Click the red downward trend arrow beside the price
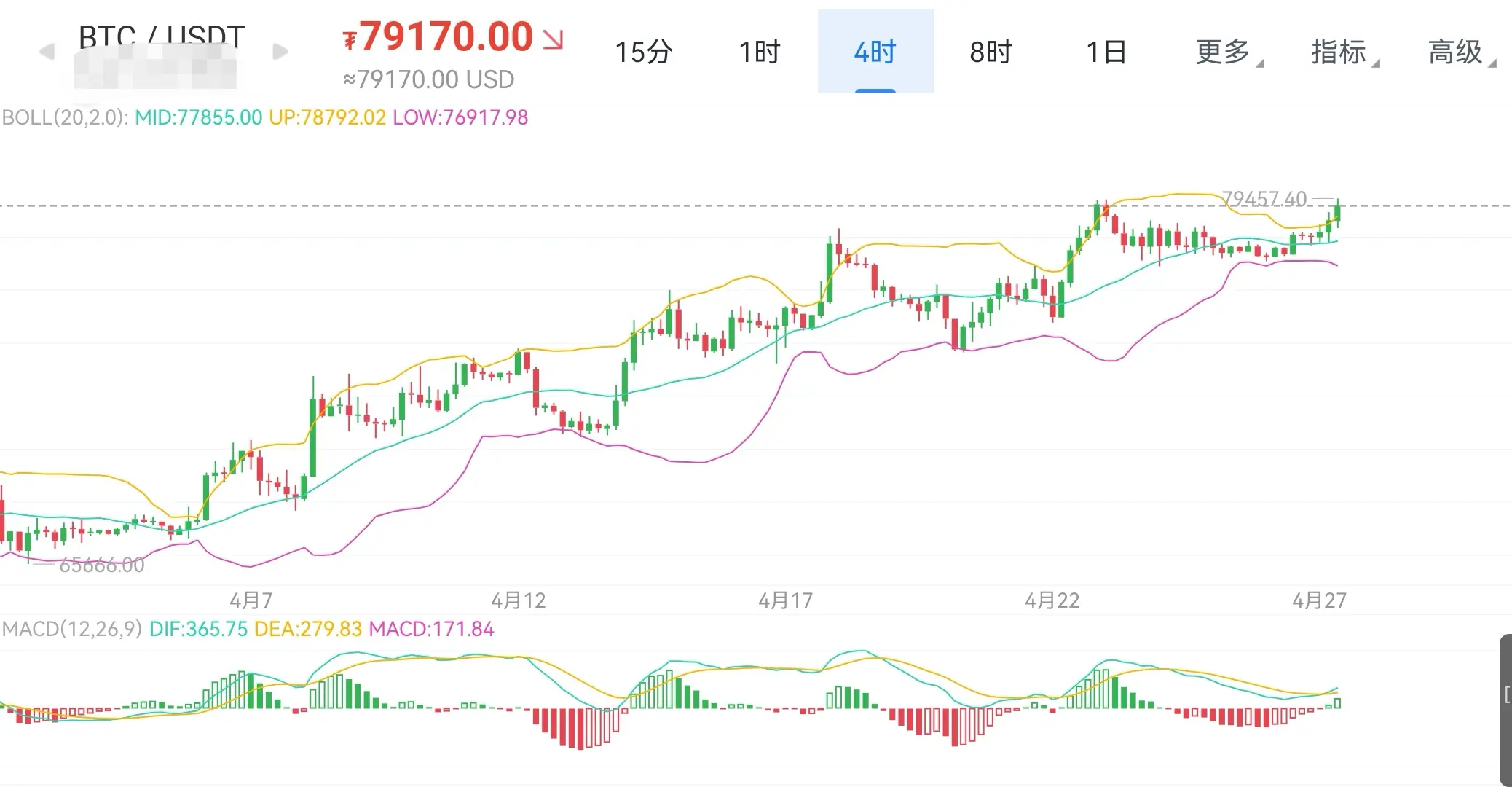1512x787 pixels. (x=554, y=39)
